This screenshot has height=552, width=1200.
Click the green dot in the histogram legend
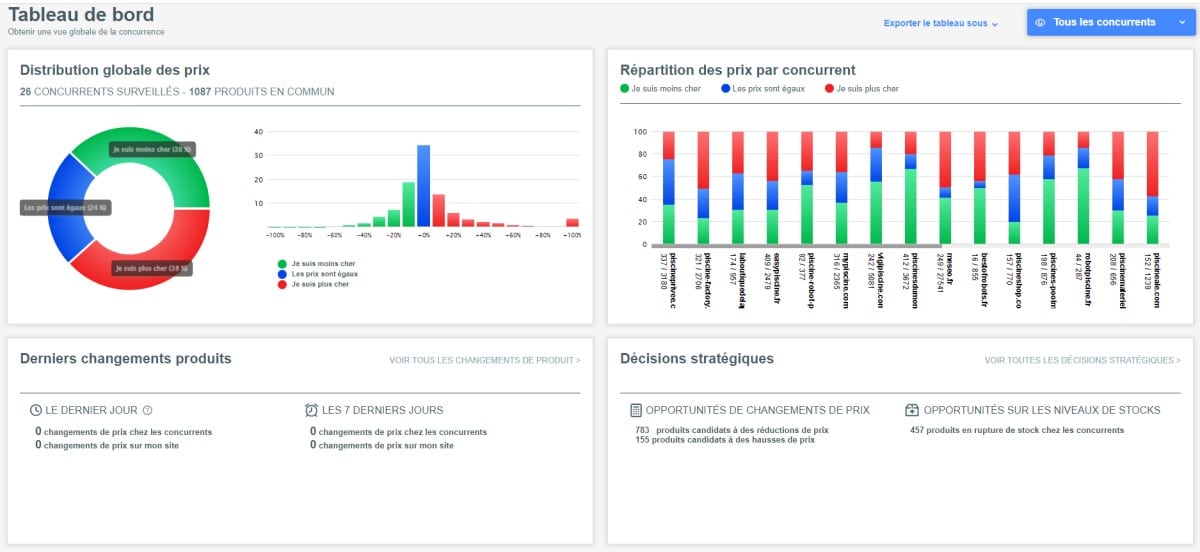tap(283, 263)
